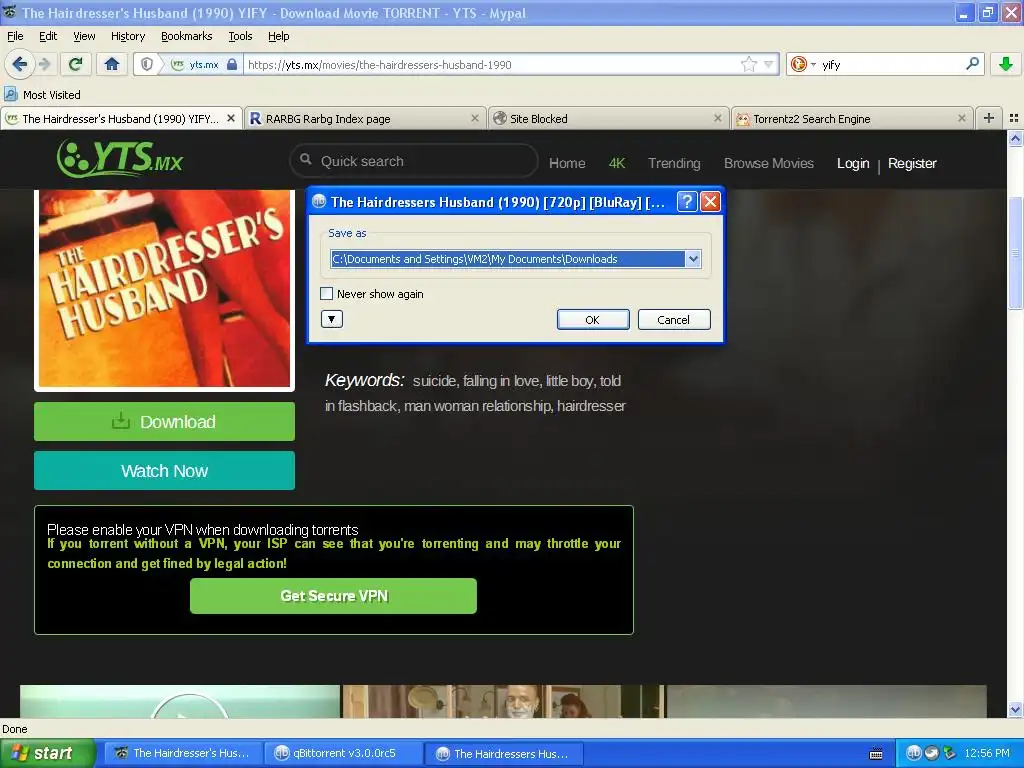Open the URL history dropdown arrow
The height and width of the screenshot is (768, 1024).
[x=769, y=64]
